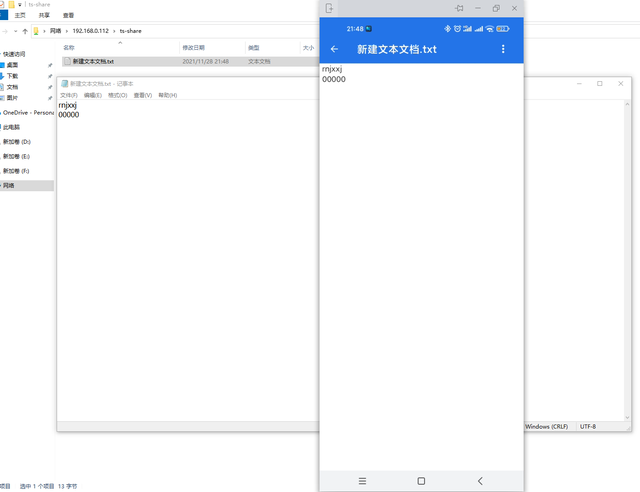The height and width of the screenshot is (492, 640).
Task: Click the Notepad vertical scrollbar down arrow
Action: pos(627,417)
